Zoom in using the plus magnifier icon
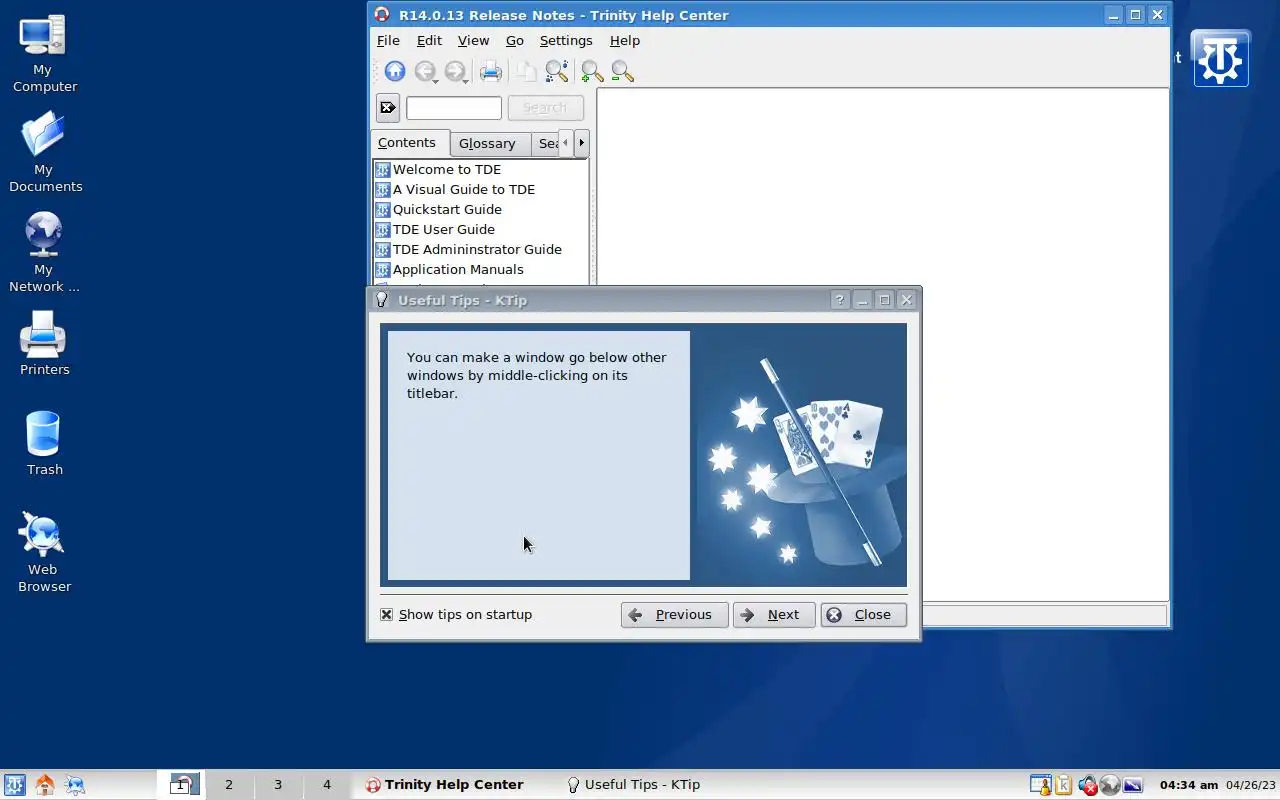1280x800 pixels. 592,71
